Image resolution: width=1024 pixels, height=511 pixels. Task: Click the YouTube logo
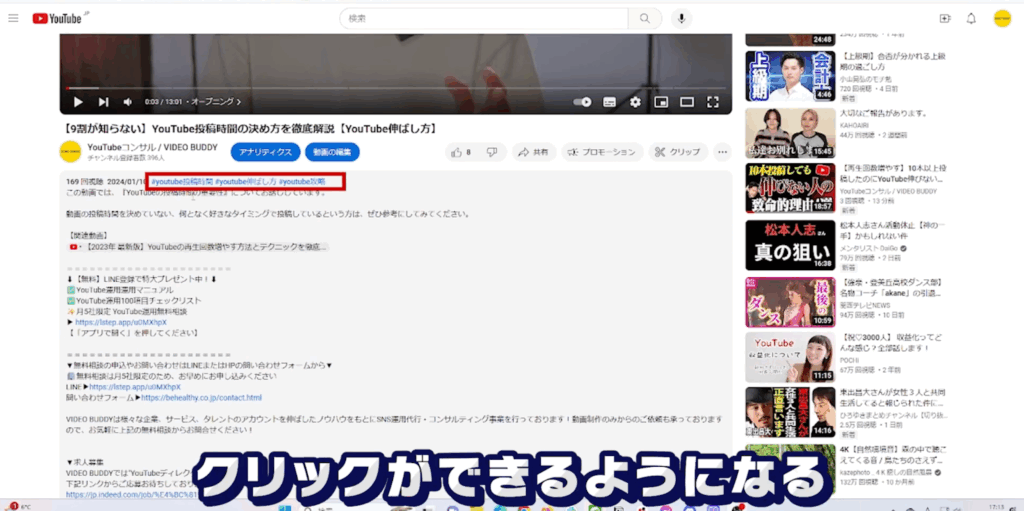pos(59,19)
